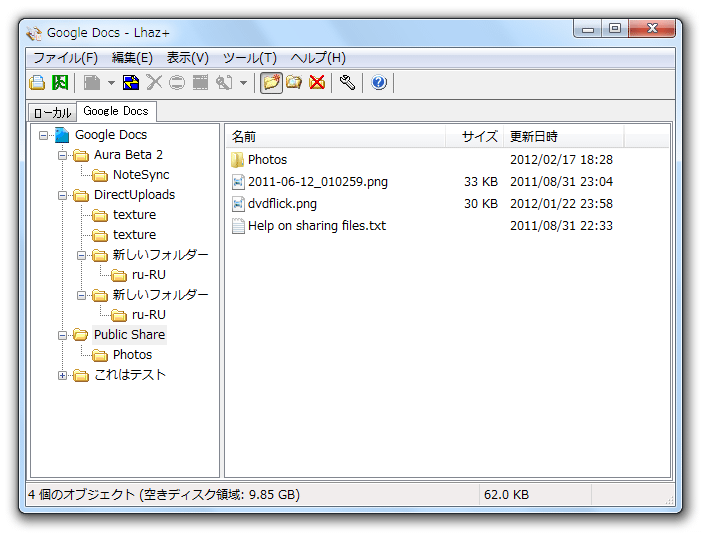Select Photos folder in file list
Image resolution: width=704 pixels, height=533 pixels.
click(267, 160)
